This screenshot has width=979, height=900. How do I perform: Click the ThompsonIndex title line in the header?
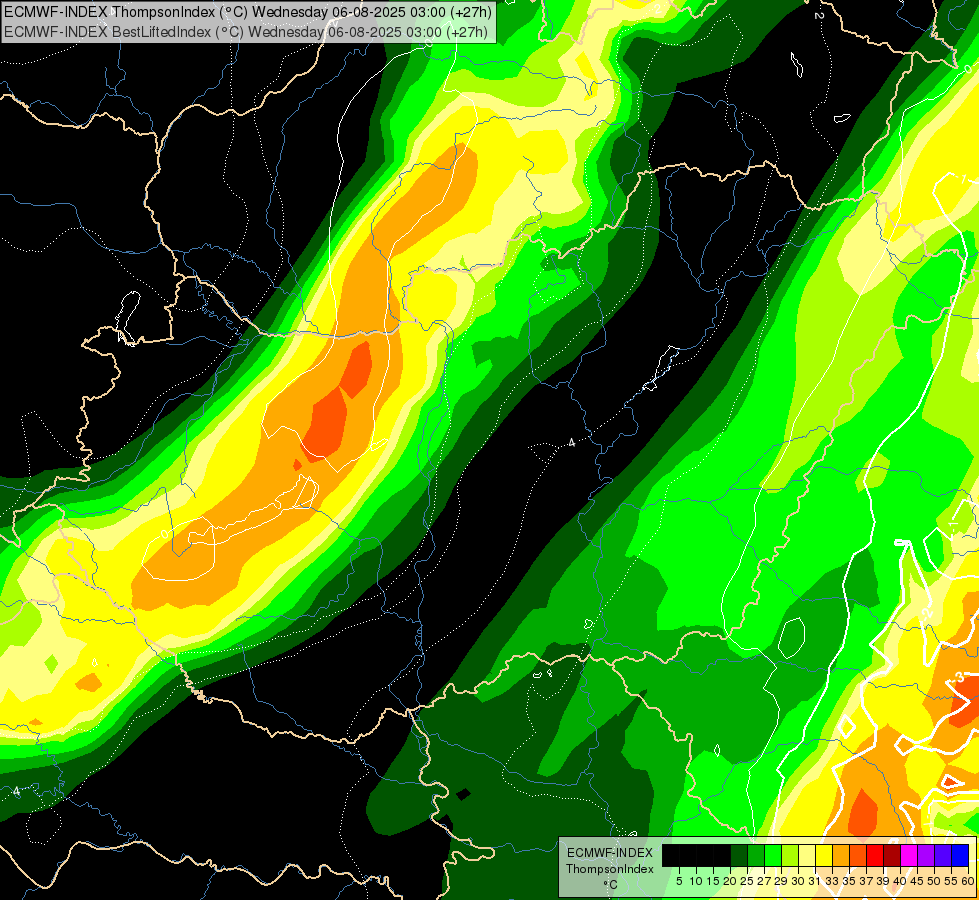(248, 11)
